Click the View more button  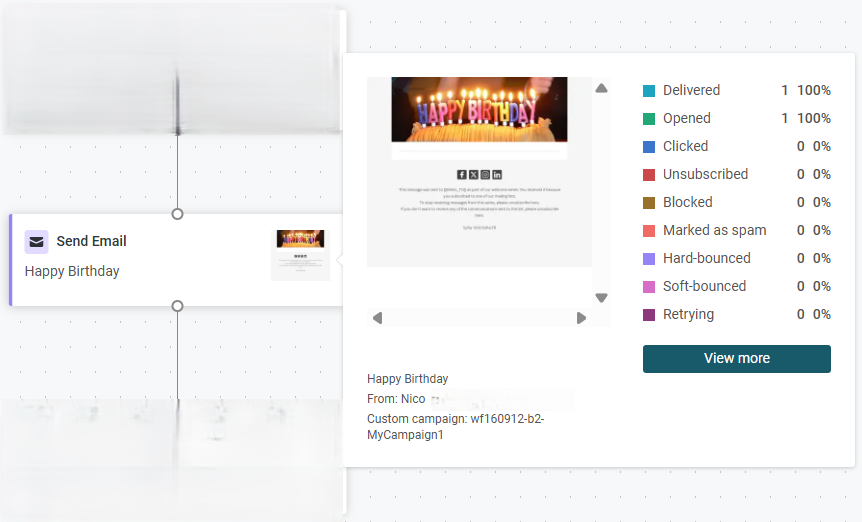pos(737,359)
